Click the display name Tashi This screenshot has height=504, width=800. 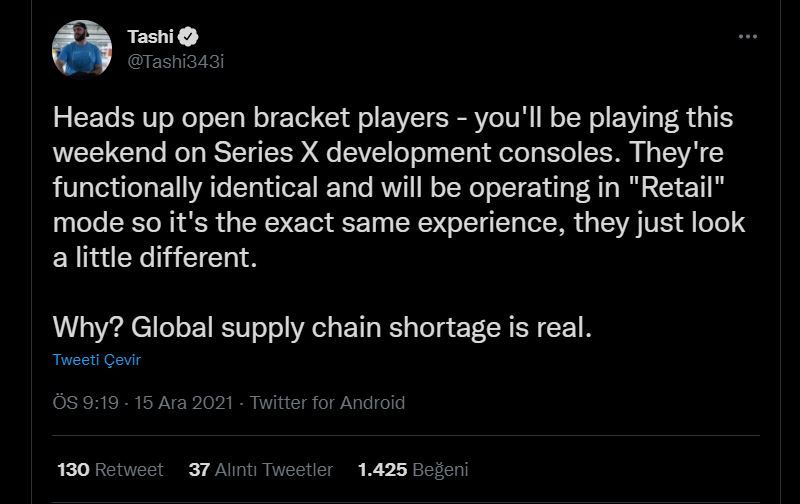(151, 37)
